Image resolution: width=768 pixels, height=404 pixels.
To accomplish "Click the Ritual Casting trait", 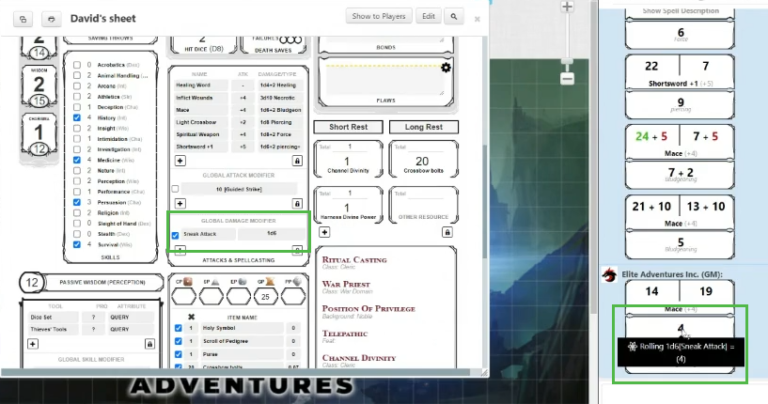I will click(x=354, y=260).
